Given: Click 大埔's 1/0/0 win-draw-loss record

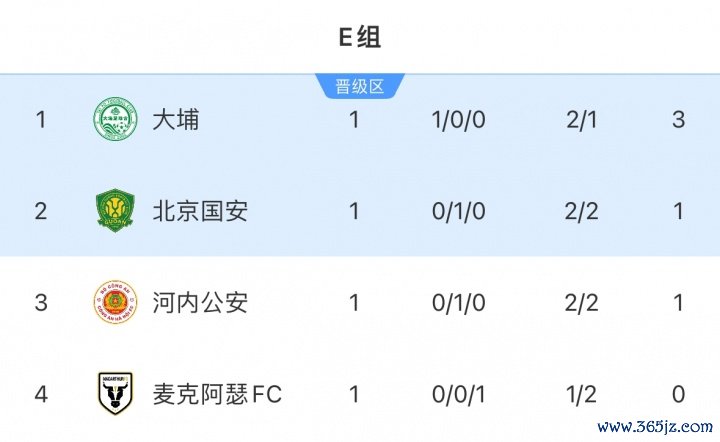Looking at the screenshot, I should pos(458,120).
